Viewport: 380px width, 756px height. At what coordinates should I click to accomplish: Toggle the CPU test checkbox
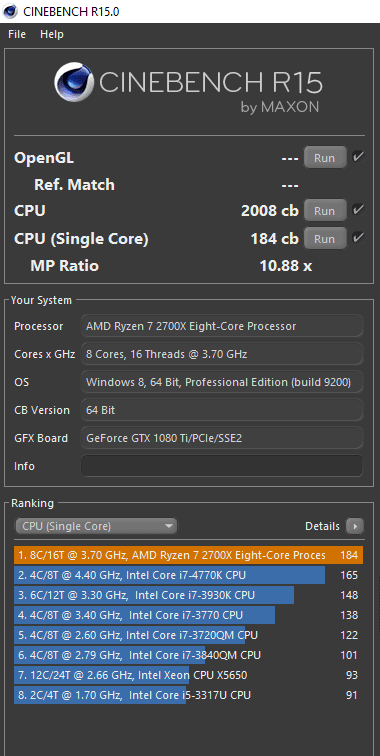(x=358, y=210)
